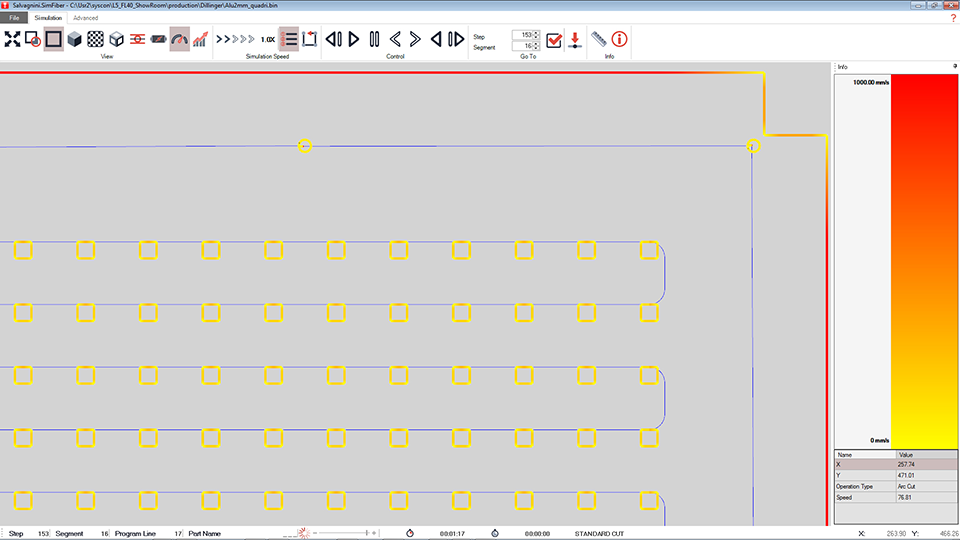Play the simulation
The height and width of the screenshot is (540, 960).
point(354,39)
